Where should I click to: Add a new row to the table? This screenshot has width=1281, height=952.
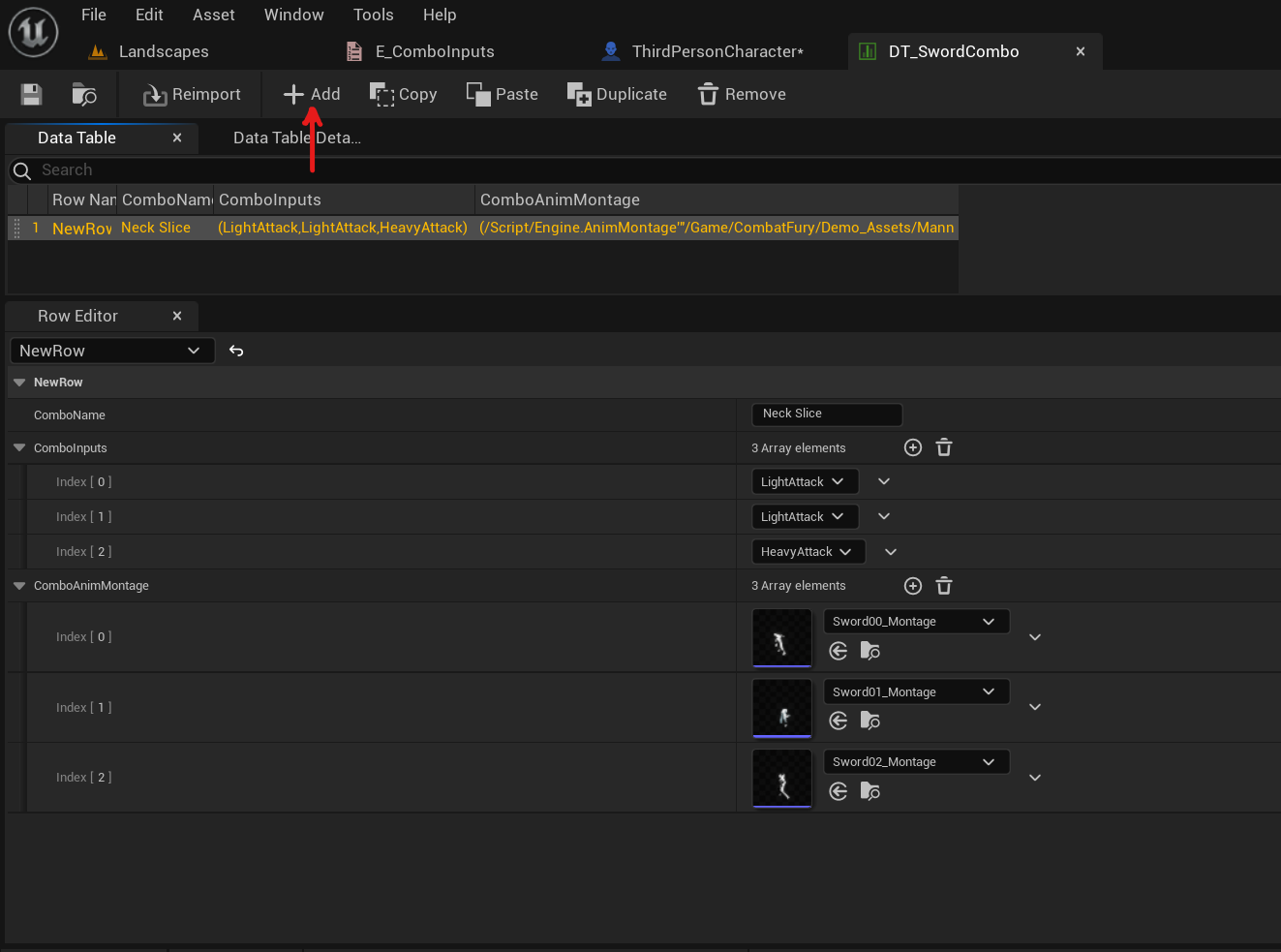click(x=311, y=94)
